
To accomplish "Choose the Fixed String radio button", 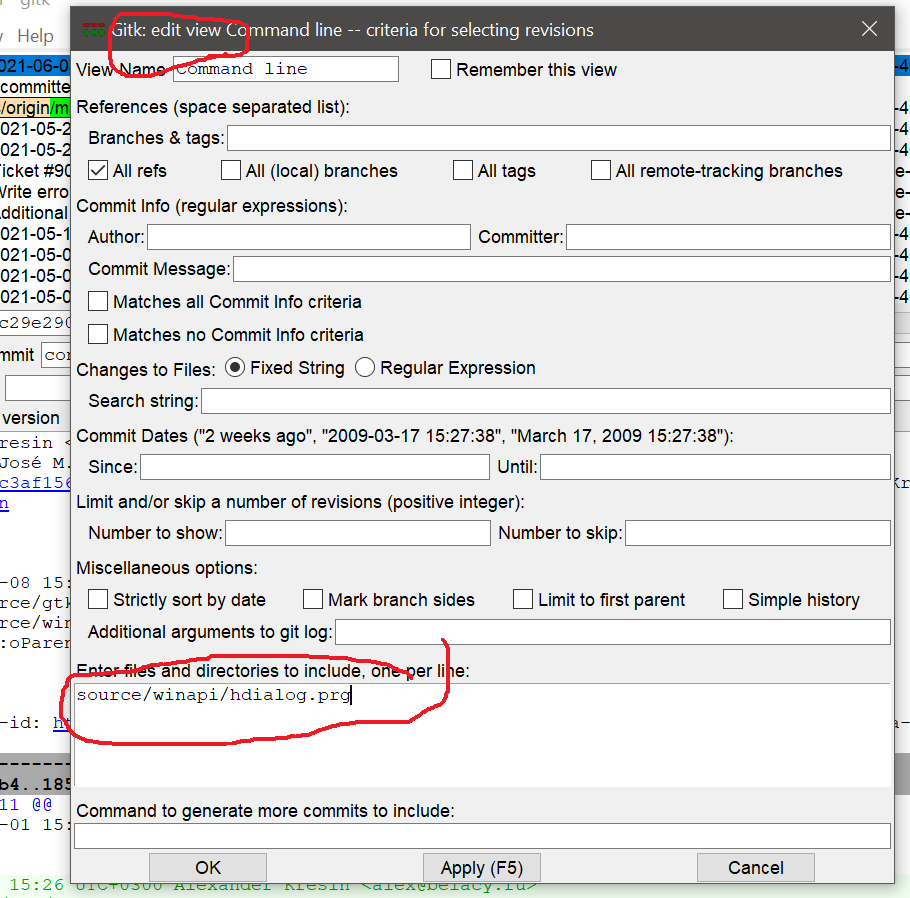I will [235, 368].
